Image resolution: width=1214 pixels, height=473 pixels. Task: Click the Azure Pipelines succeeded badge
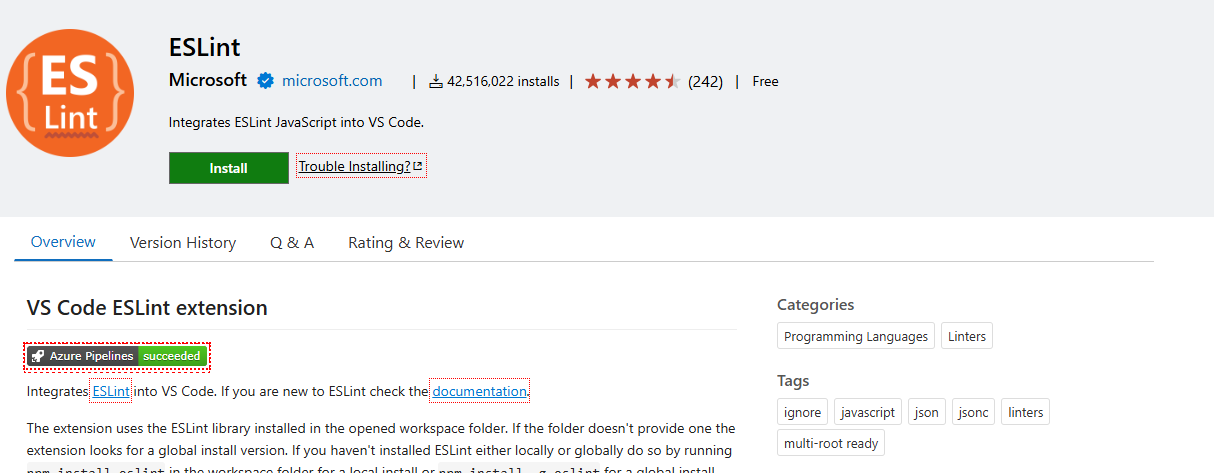118,356
